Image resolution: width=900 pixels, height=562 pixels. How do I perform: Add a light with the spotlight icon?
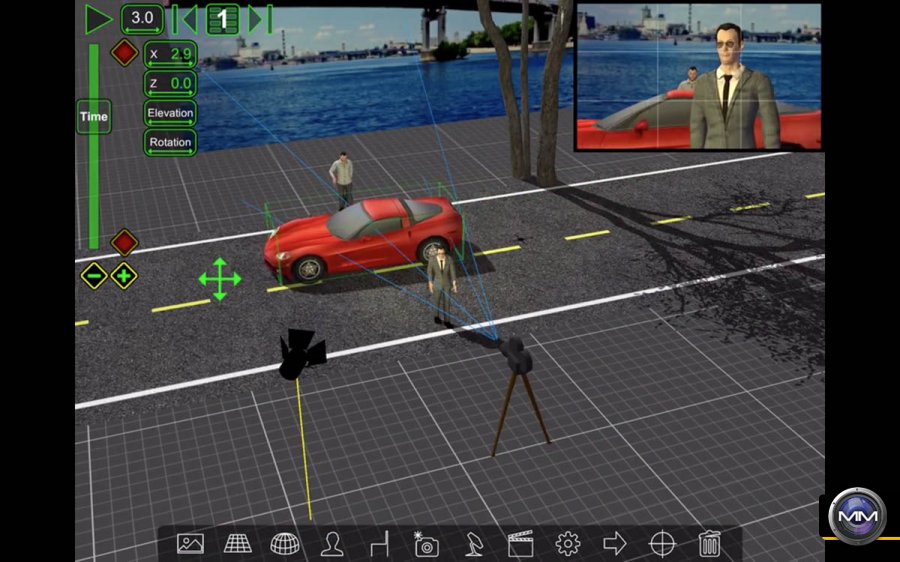474,543
